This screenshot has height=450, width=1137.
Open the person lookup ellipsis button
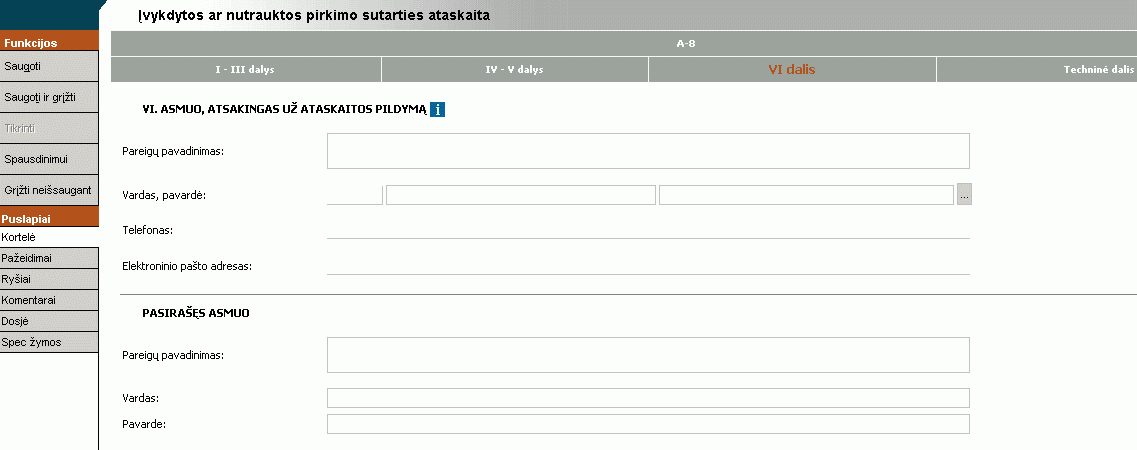click(964, 195)
